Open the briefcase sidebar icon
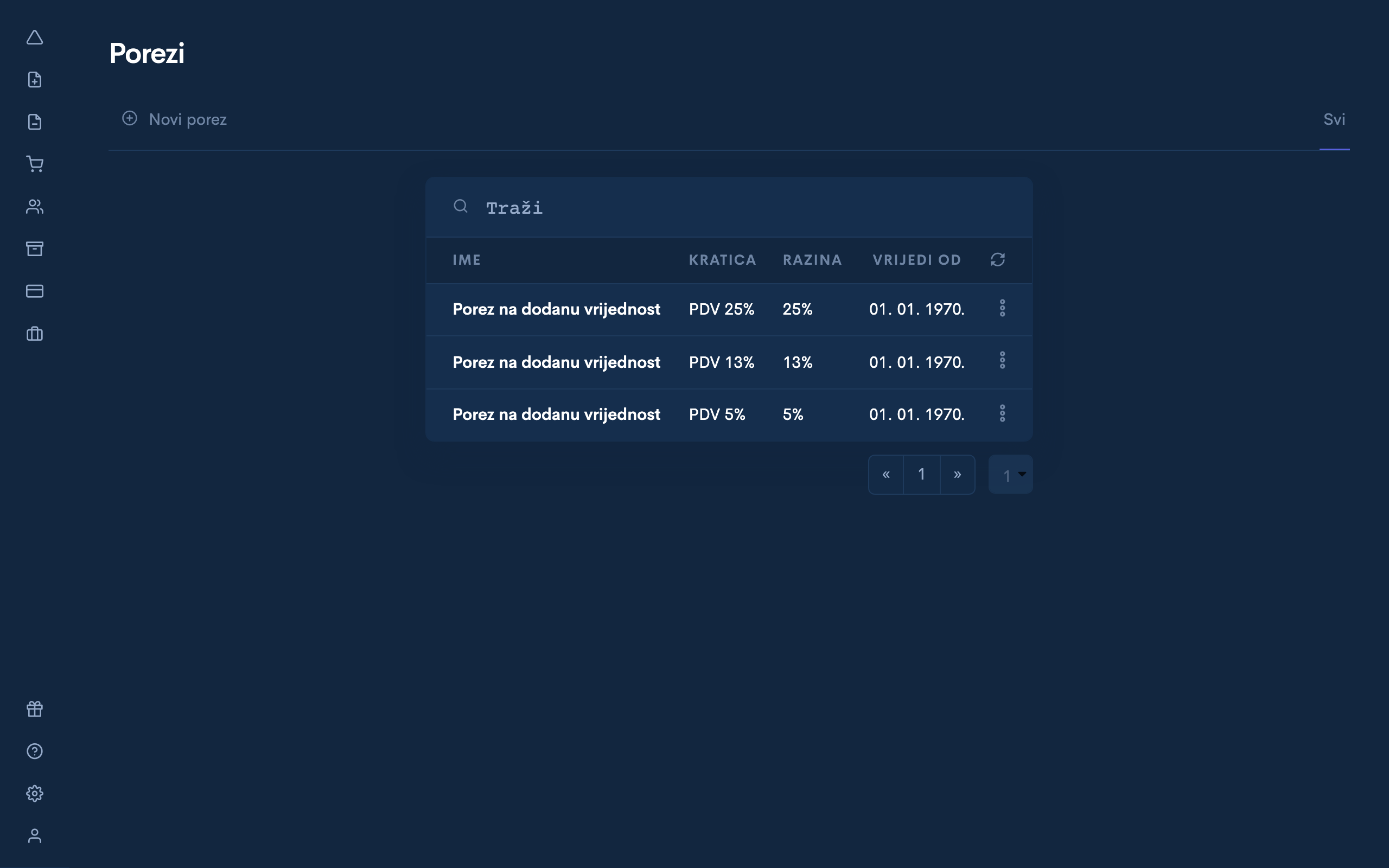 (34, 334)
